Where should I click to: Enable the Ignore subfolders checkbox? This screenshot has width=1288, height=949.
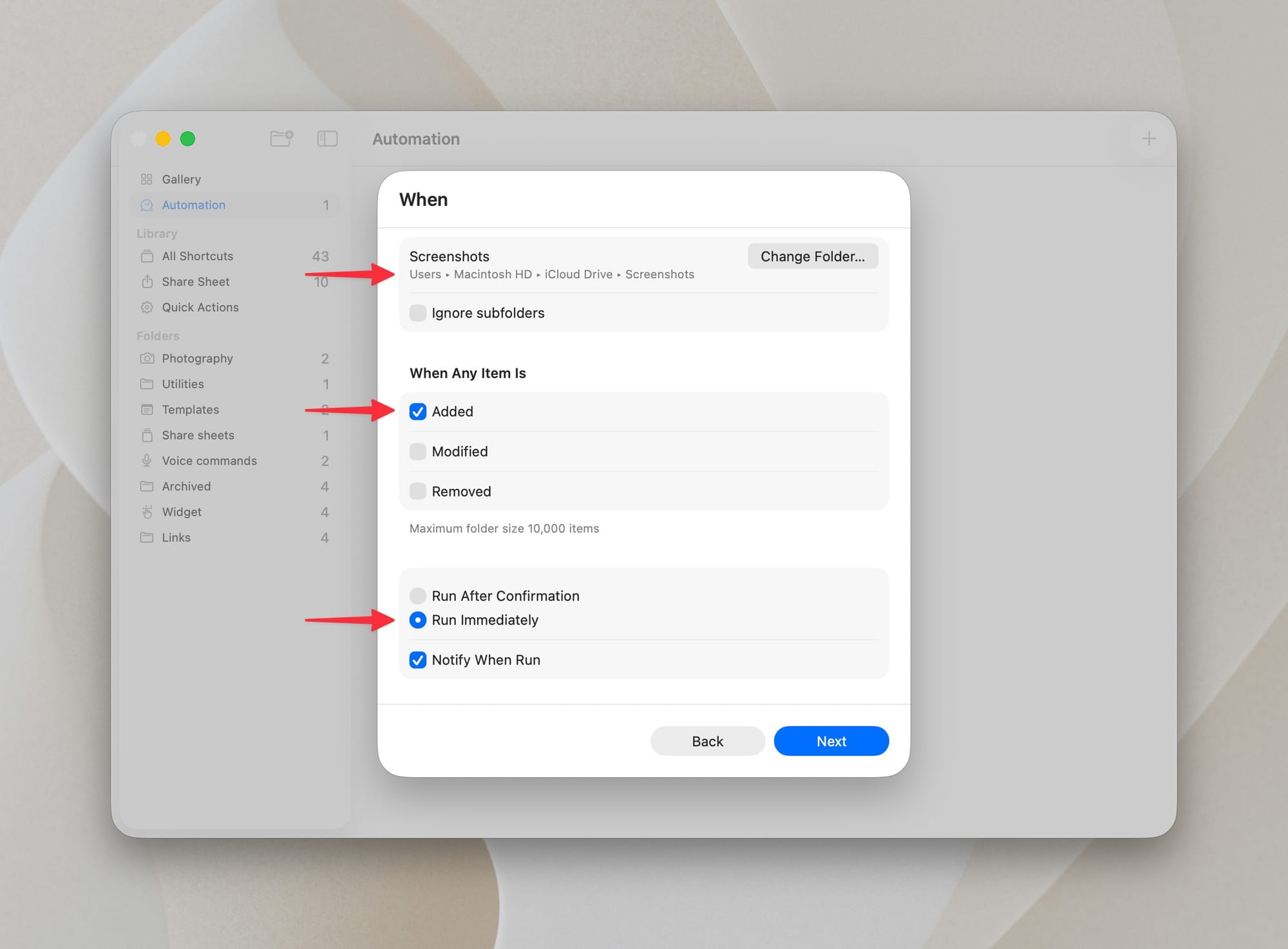[418, 313]
